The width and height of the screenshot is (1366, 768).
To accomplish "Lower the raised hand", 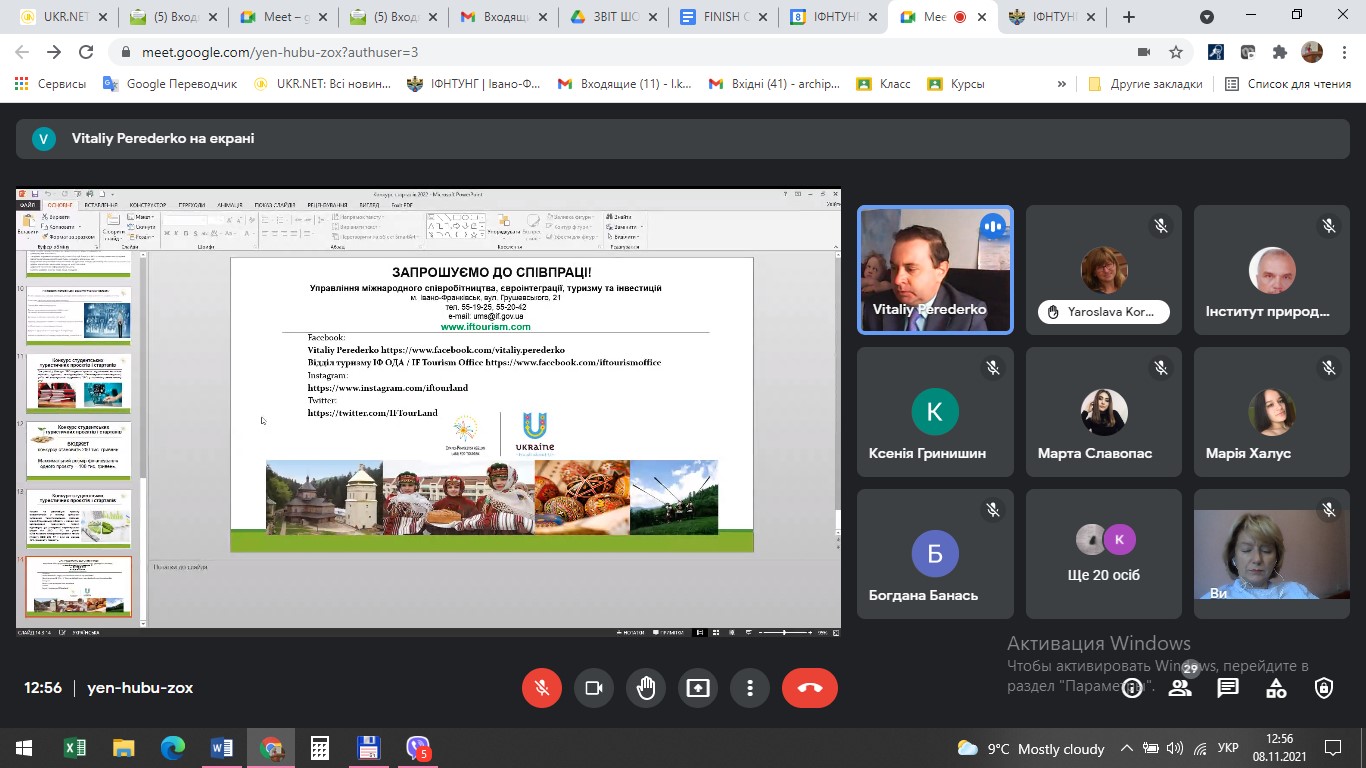I will tap(646, 688).
